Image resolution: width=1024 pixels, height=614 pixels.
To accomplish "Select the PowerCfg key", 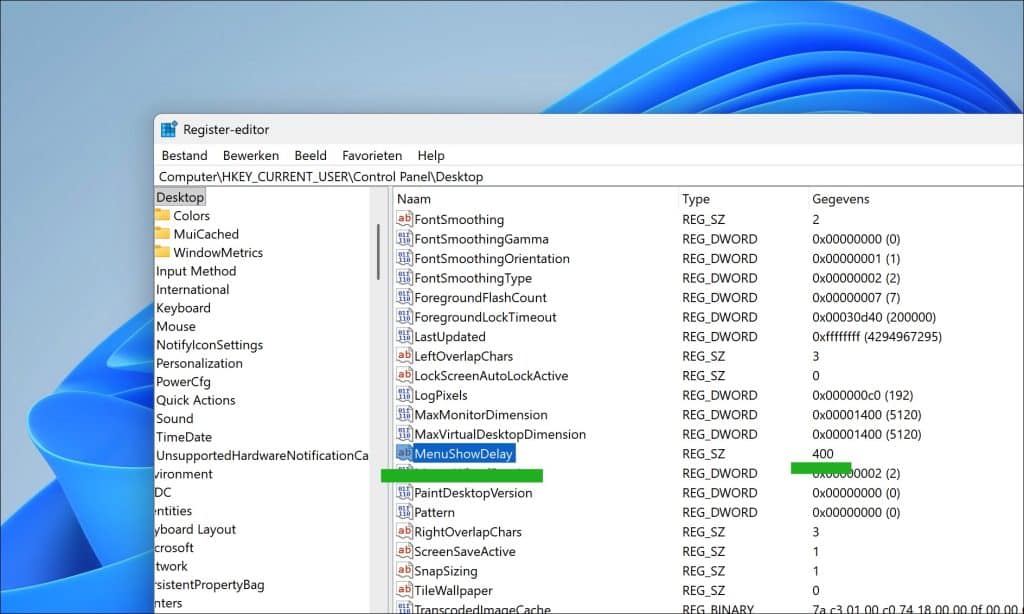I will point(183,381).
